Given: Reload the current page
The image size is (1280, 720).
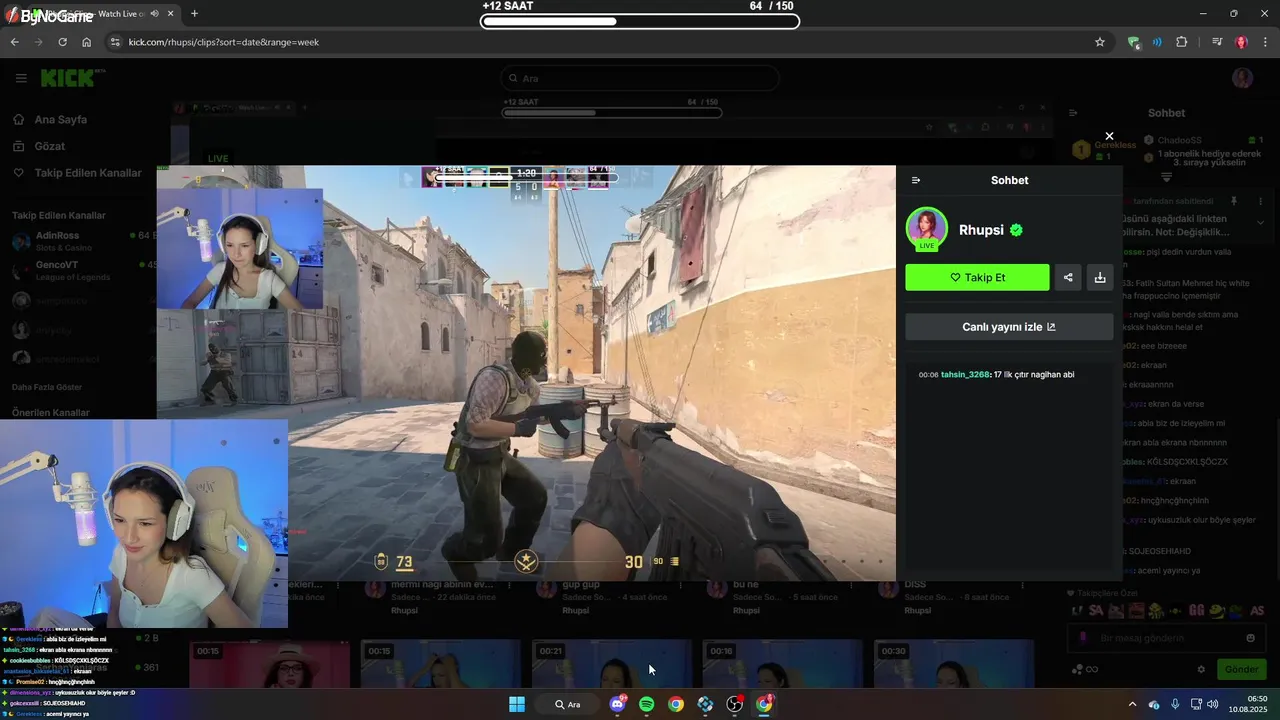Looking at the screenshot, I should [x=62, y=42].
